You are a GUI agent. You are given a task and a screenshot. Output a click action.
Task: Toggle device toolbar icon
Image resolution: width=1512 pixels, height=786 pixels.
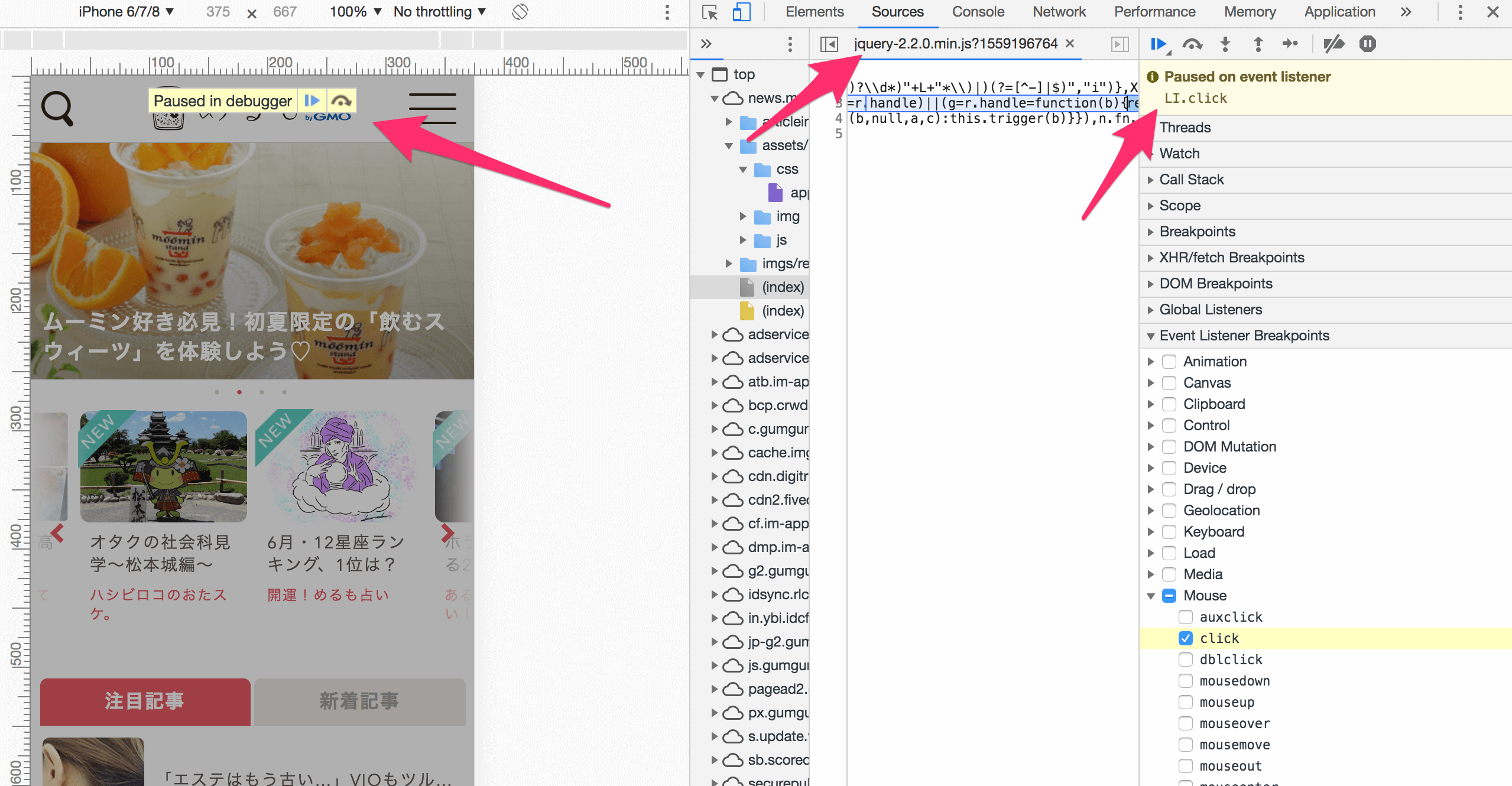pos(741,12)
